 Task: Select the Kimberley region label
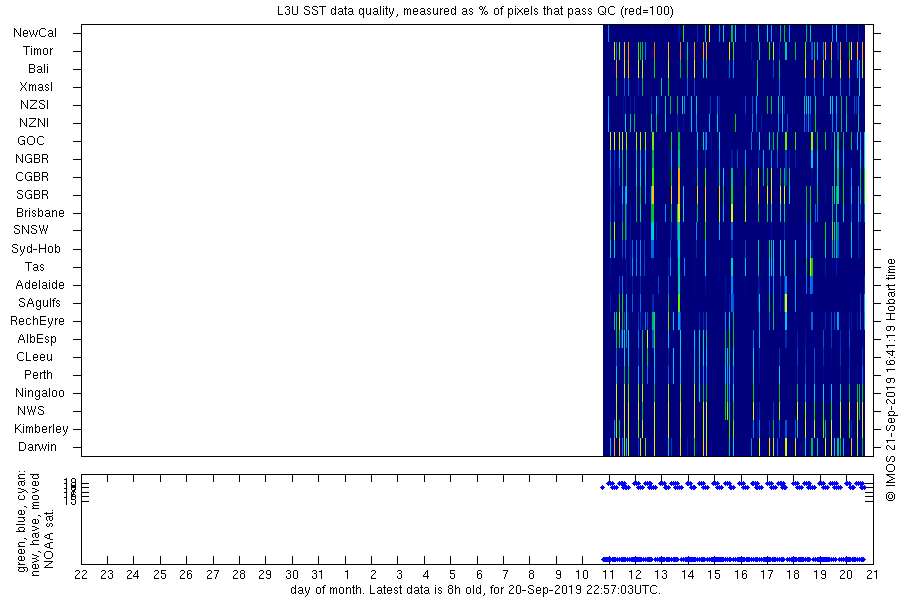pyautogui.click(x=41, y=428)
